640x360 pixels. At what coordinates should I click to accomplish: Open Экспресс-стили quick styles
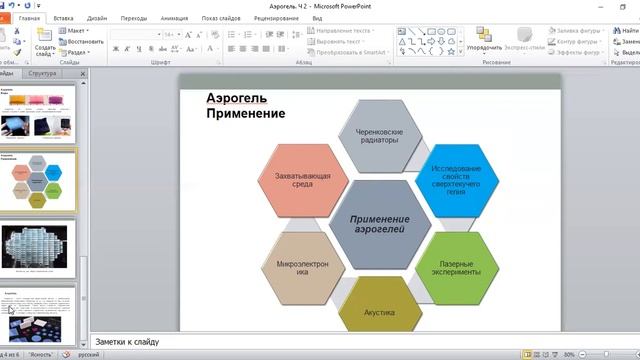click(x=524, y=40)
